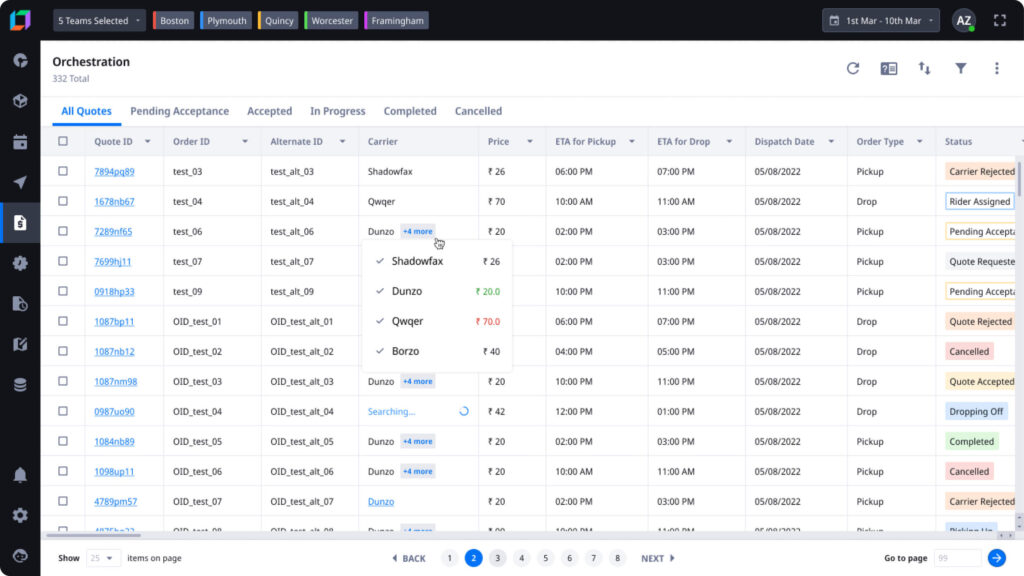Check the box for quote 7894pq89

tap(63, 171)
